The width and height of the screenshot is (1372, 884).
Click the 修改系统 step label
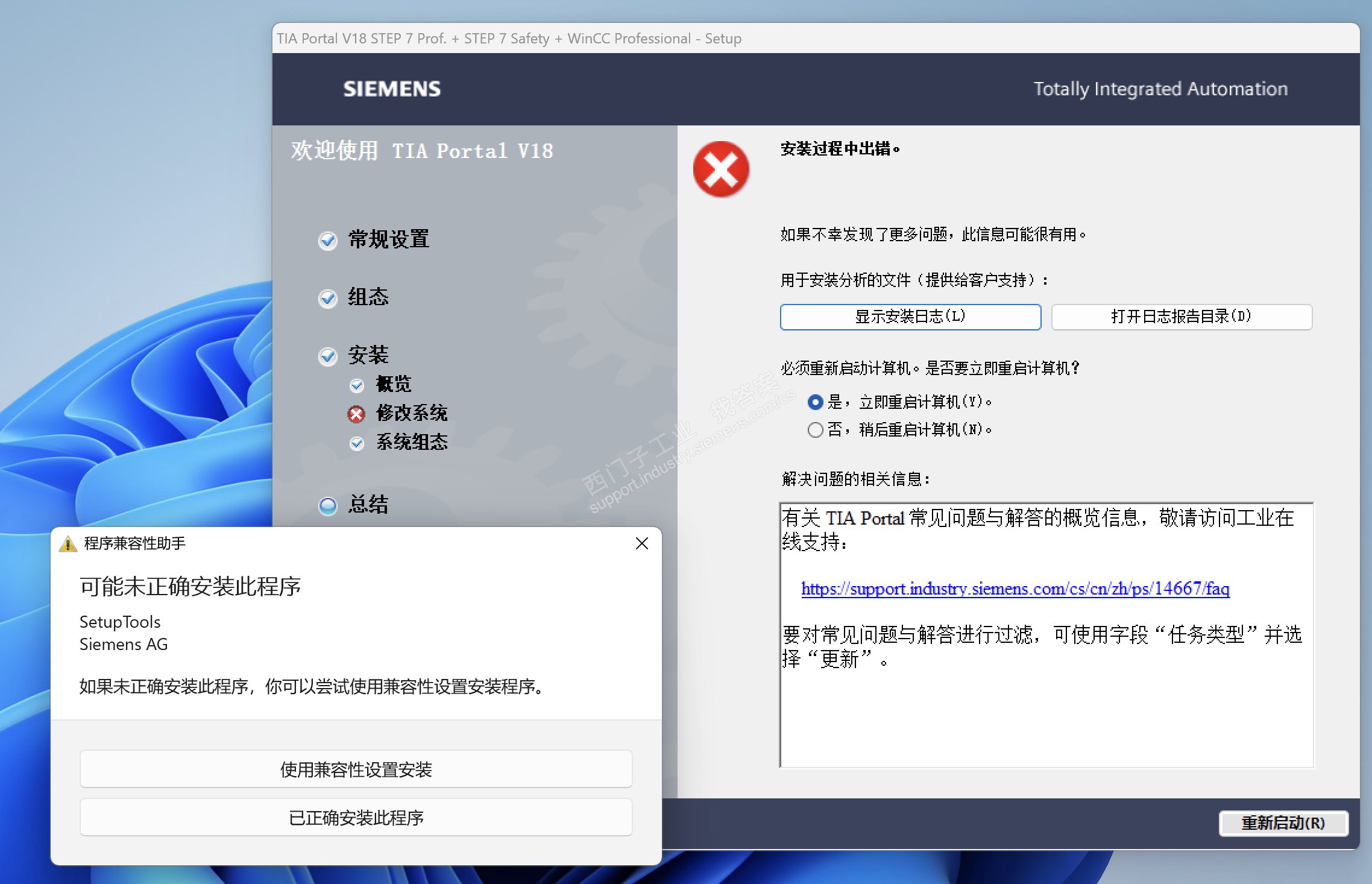(x=412, y=413)
